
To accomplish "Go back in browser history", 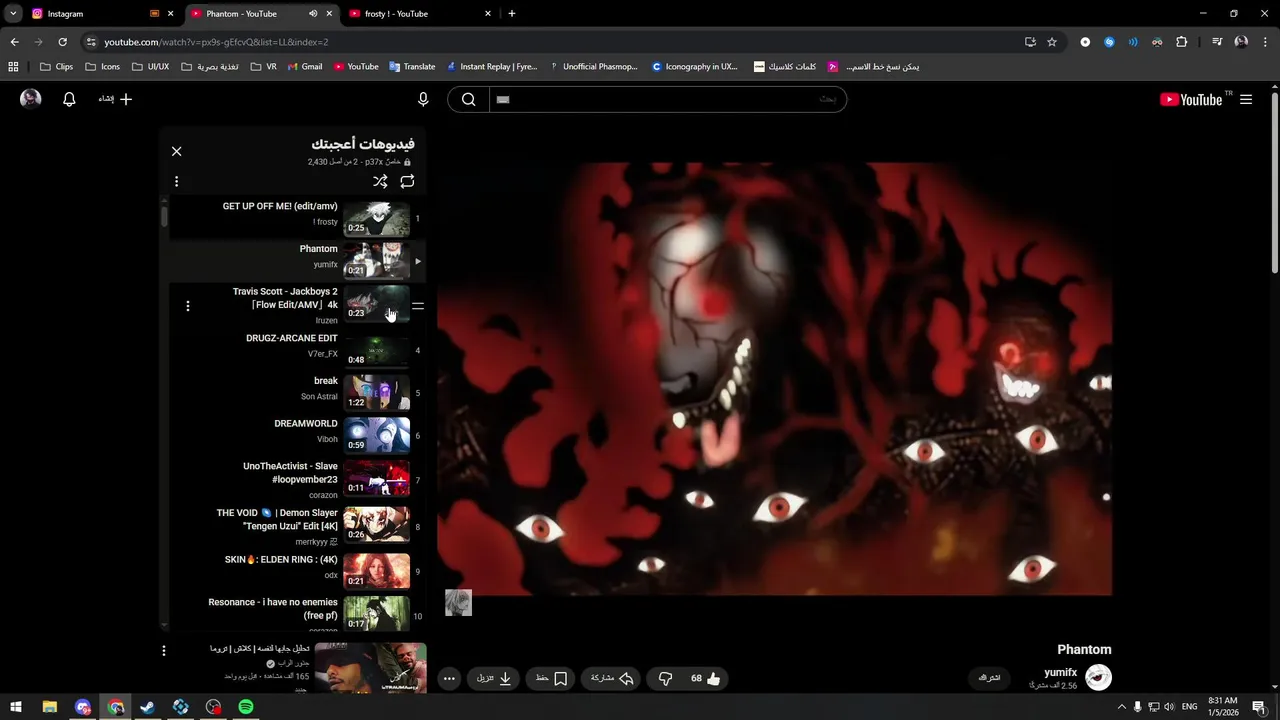I will pos(14,42).
